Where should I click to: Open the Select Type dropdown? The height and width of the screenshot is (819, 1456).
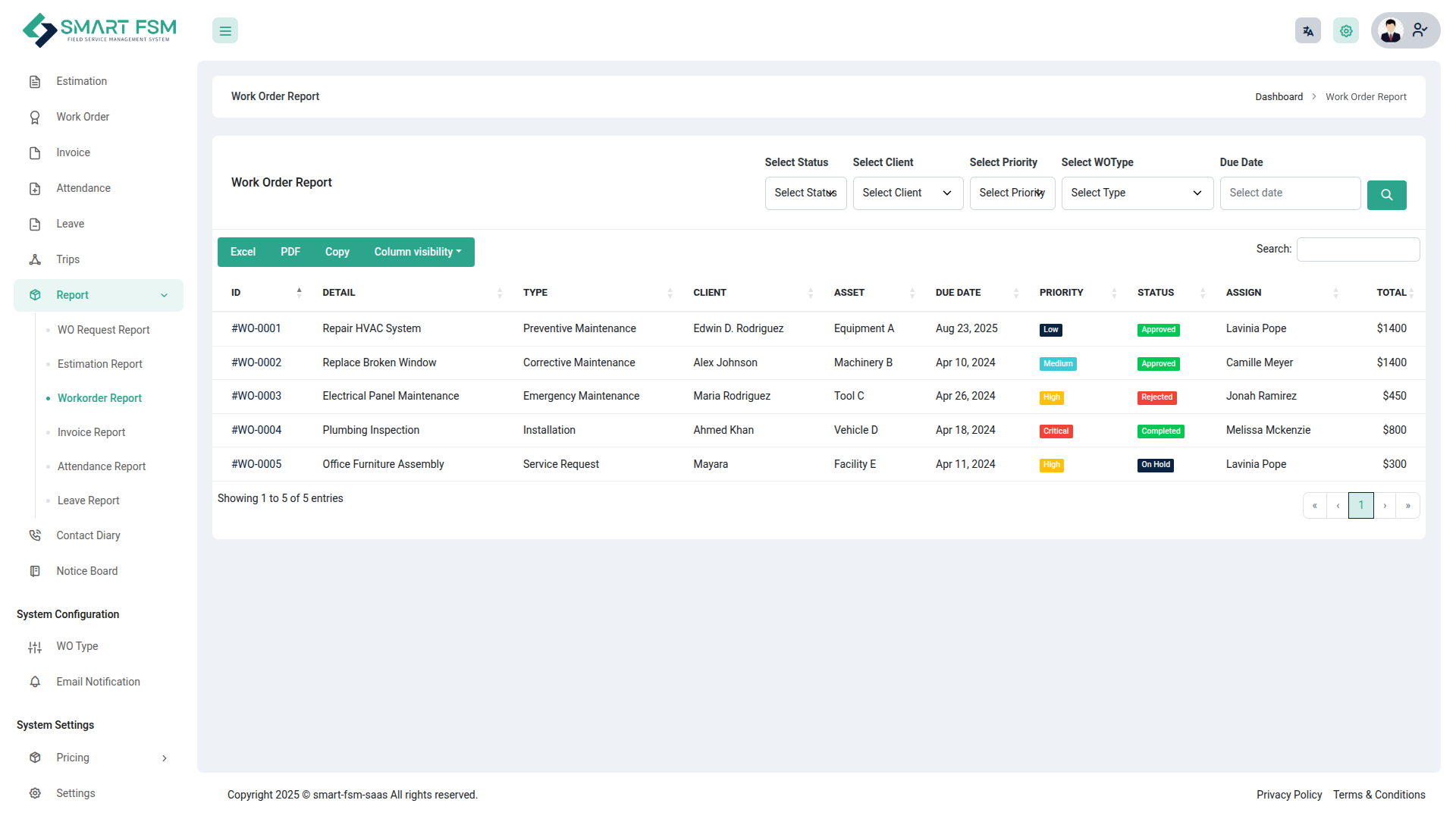1137,193
